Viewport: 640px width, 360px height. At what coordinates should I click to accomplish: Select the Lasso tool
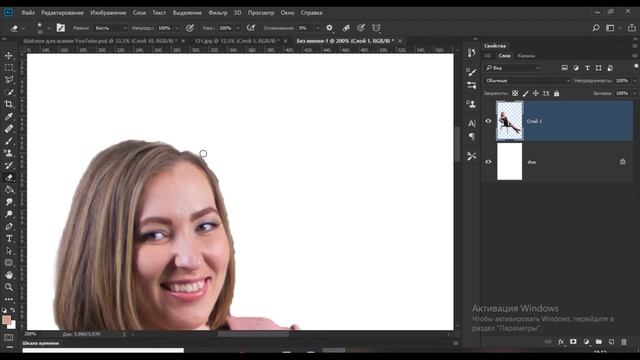pos(9,80)
